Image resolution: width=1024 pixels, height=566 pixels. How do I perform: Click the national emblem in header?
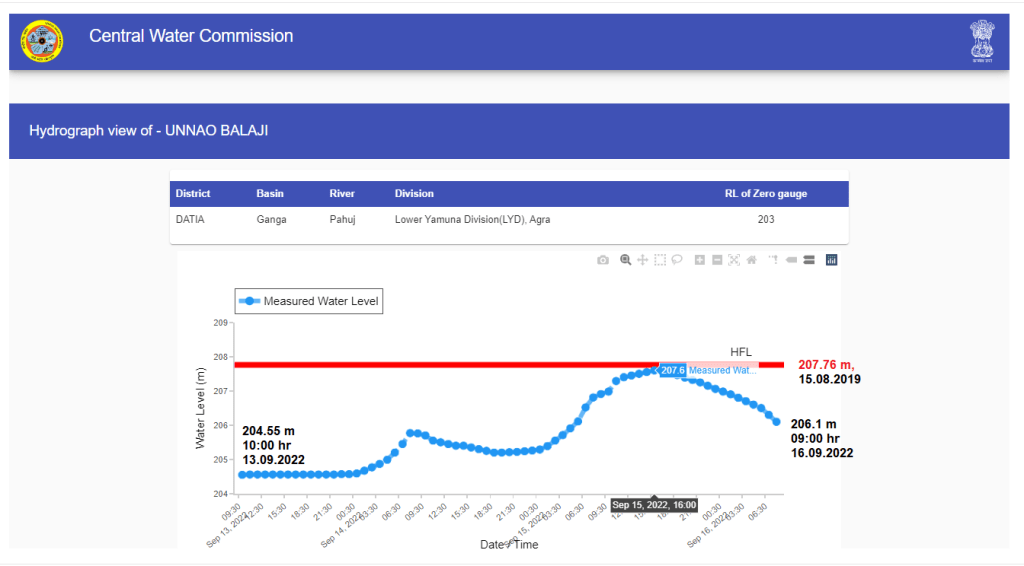coord(982,41)
